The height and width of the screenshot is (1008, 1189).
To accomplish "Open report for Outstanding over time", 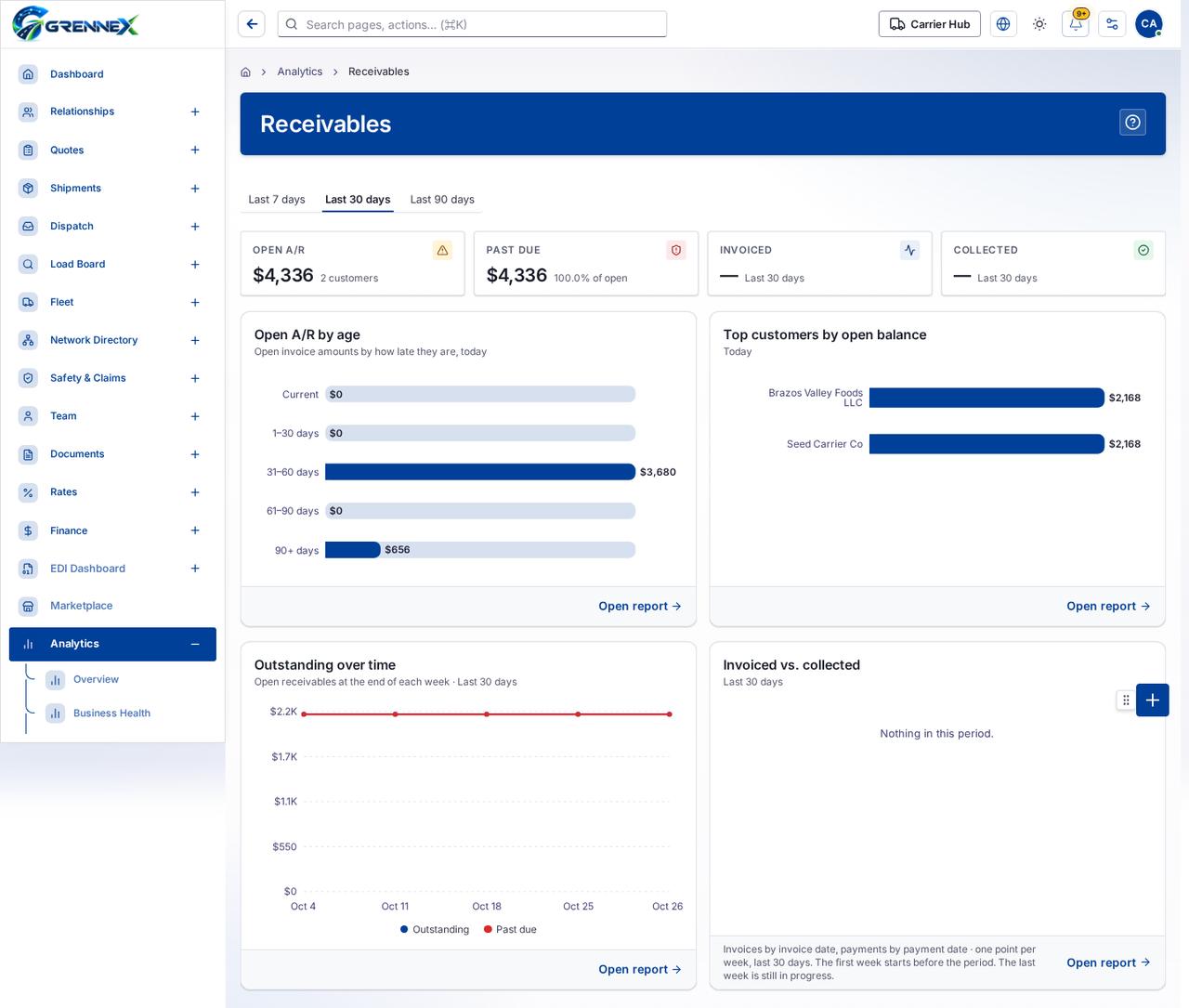I will (x=640, y=969).
